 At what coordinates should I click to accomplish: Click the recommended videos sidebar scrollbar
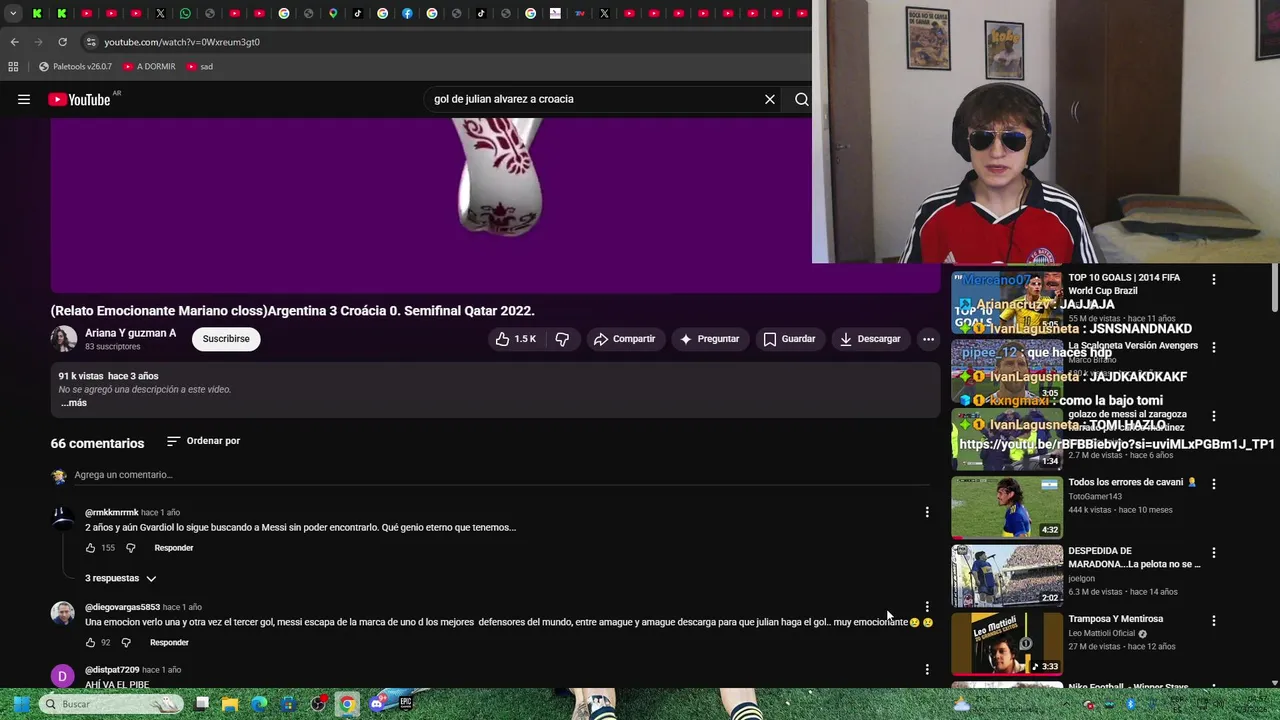click(x=1275, y=290)
